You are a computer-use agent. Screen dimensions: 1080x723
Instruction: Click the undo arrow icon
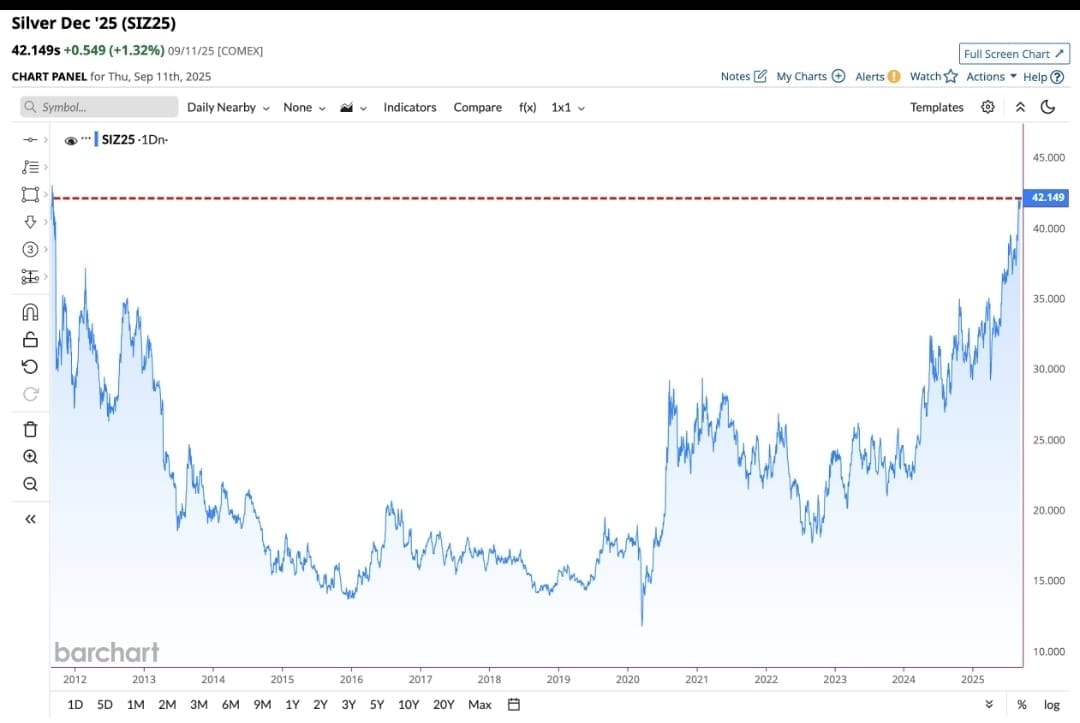[30, 367]
